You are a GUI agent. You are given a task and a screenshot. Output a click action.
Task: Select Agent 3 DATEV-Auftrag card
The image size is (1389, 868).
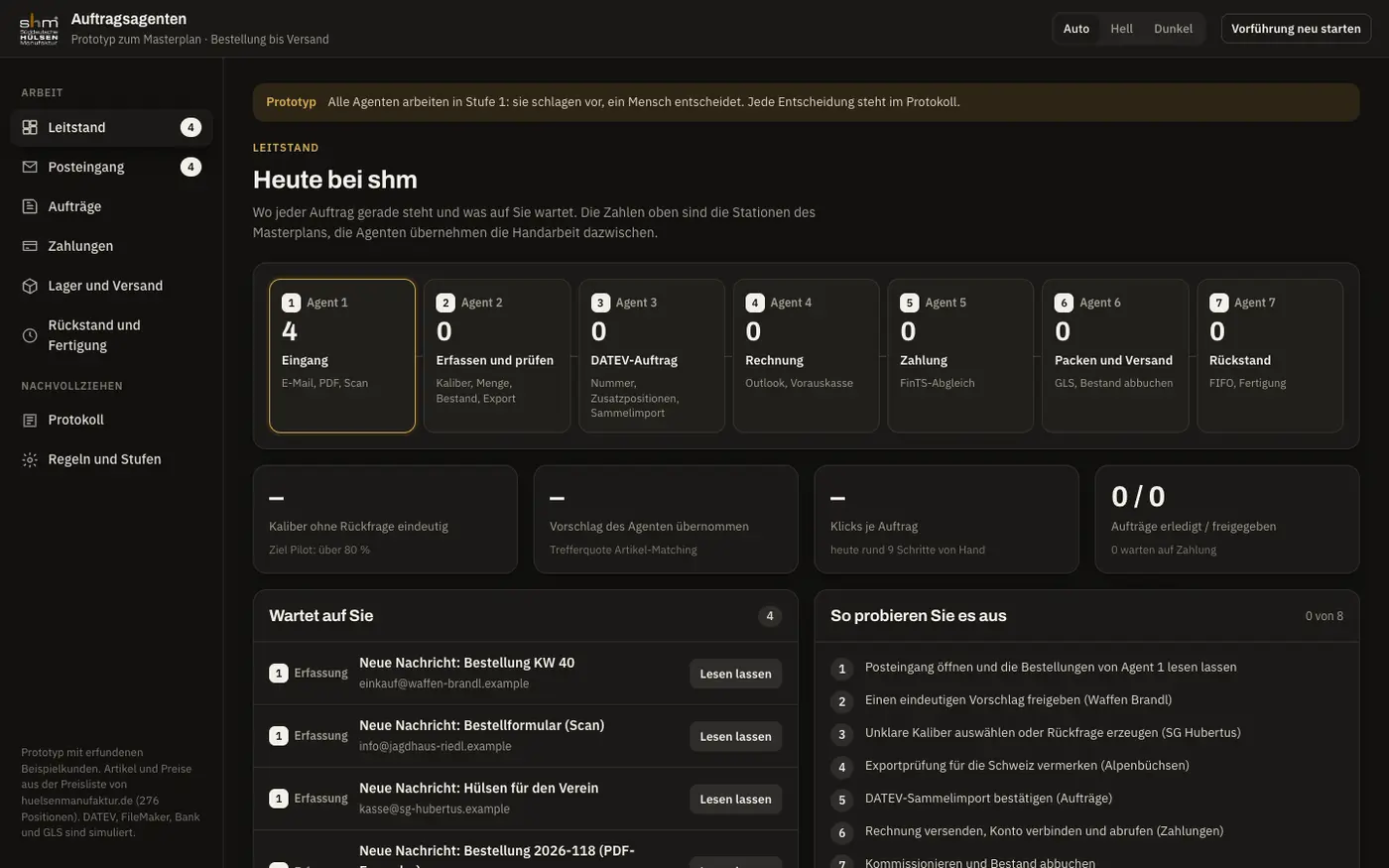pyautogui.click(x=652, y=355)
